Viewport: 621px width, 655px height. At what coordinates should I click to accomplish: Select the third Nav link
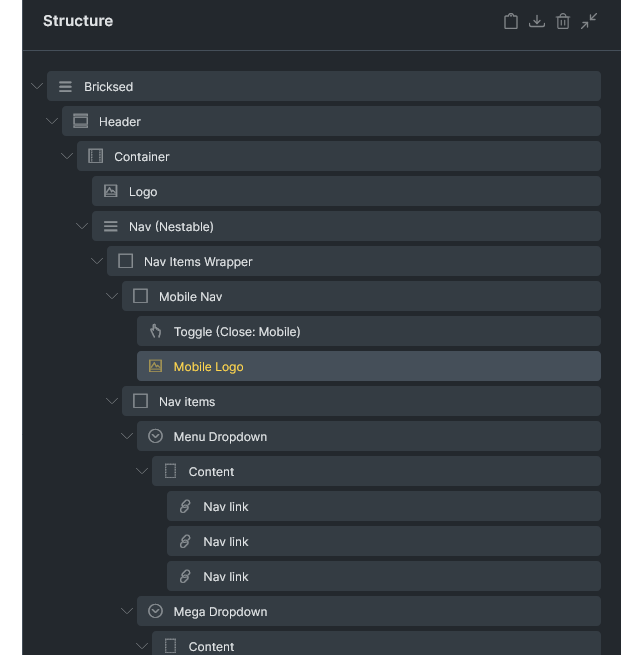pos(384,576)
